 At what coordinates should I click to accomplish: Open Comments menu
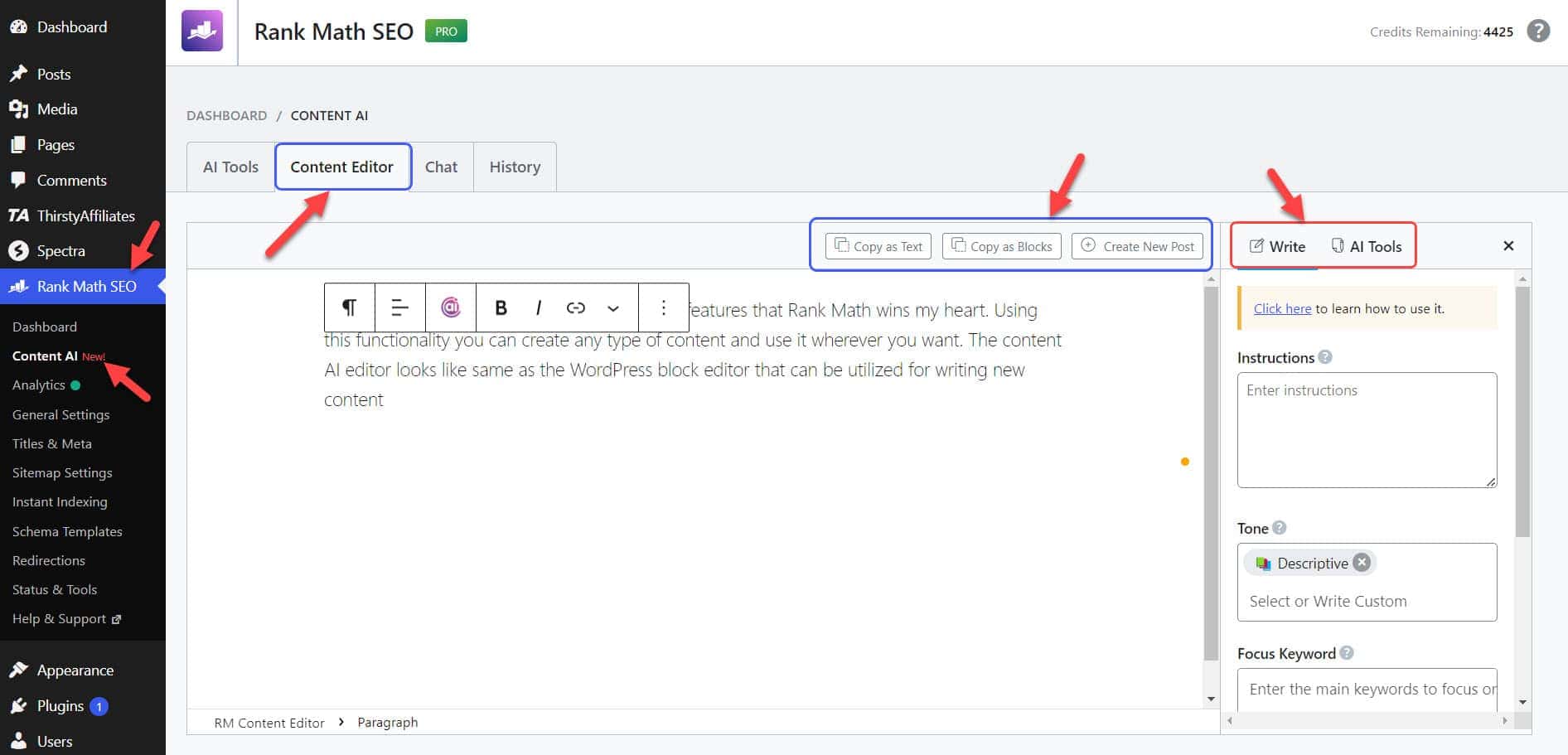(71, 180)
